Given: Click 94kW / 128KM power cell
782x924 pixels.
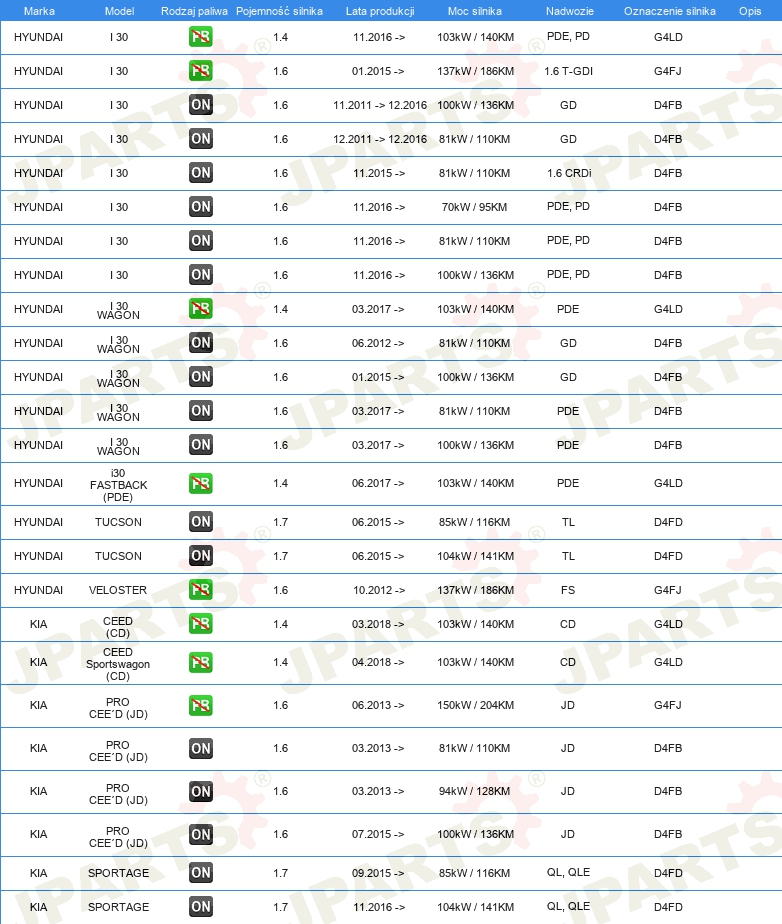Looking at the screenshot, I should point(474,791).
